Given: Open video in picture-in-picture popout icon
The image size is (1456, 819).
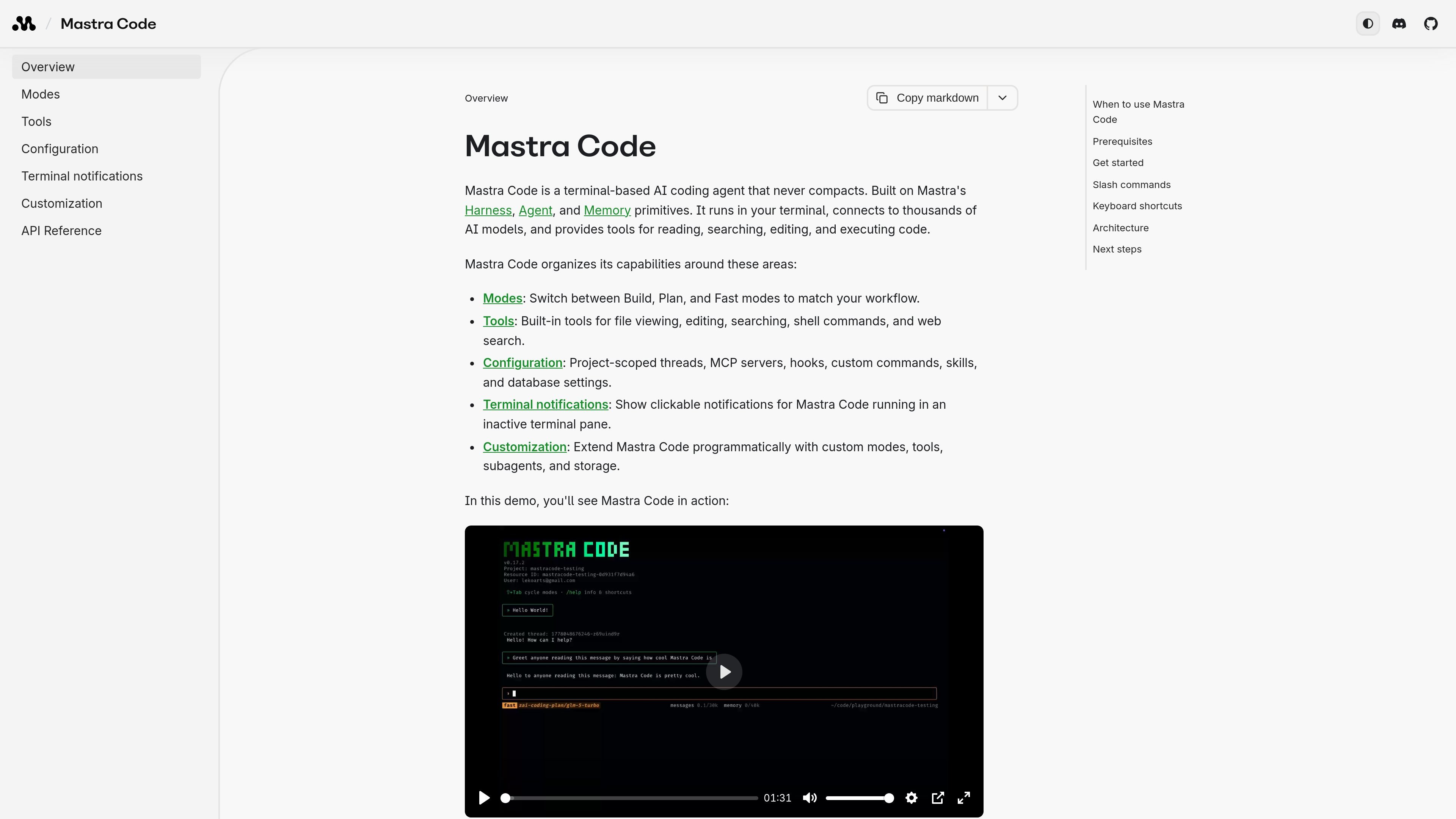Looking at the screenshot, I should (x=937, y=797).
